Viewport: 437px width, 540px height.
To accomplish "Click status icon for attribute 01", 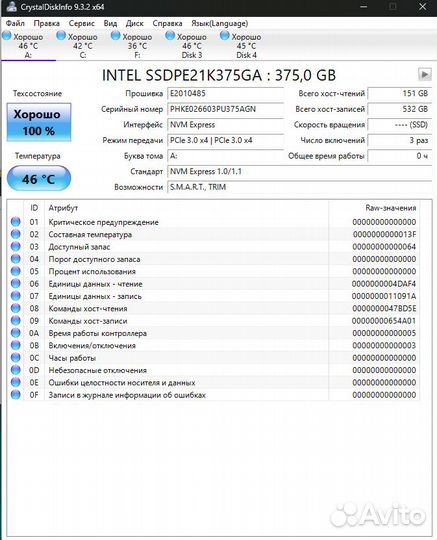I will (15, 222).
